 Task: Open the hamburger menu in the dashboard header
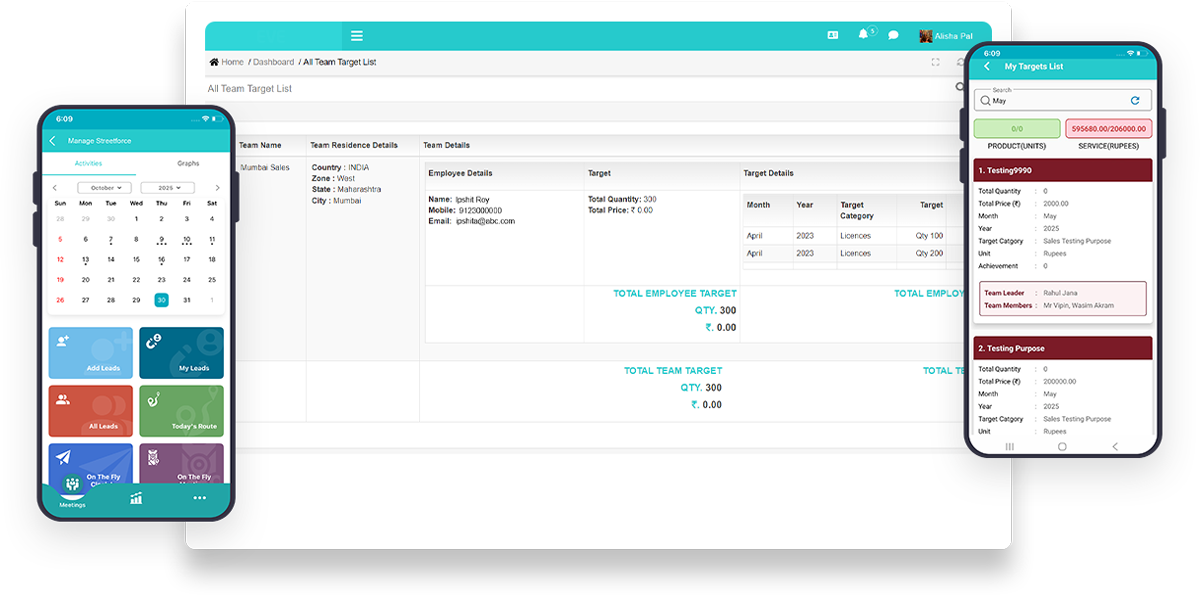pos(357,36)
